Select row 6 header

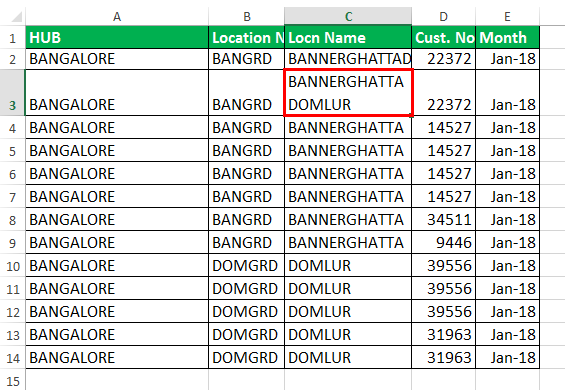pyautogui.click(x=13, y=173)
